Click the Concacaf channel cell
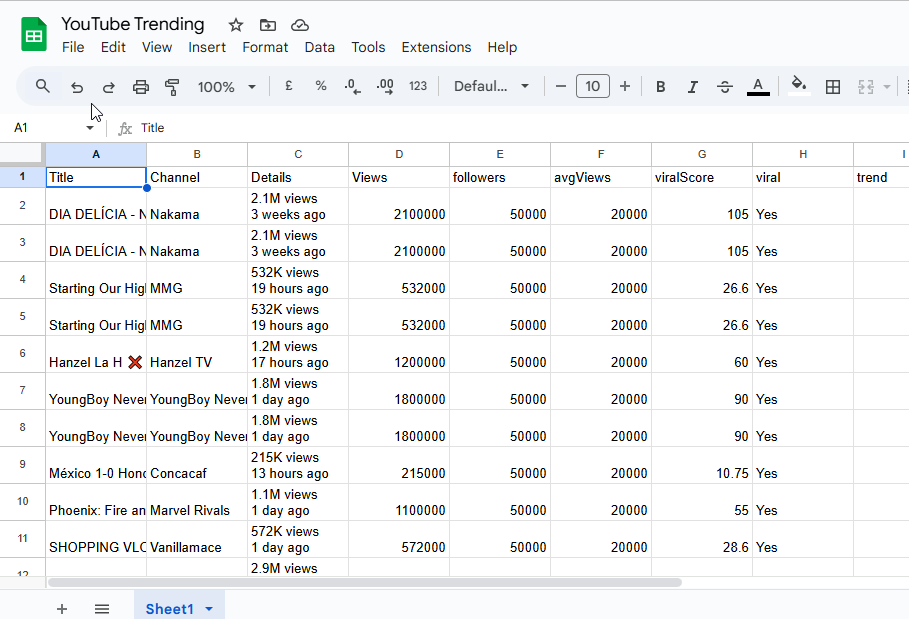Viewport: 909px width, 619px height. [197, 465]
